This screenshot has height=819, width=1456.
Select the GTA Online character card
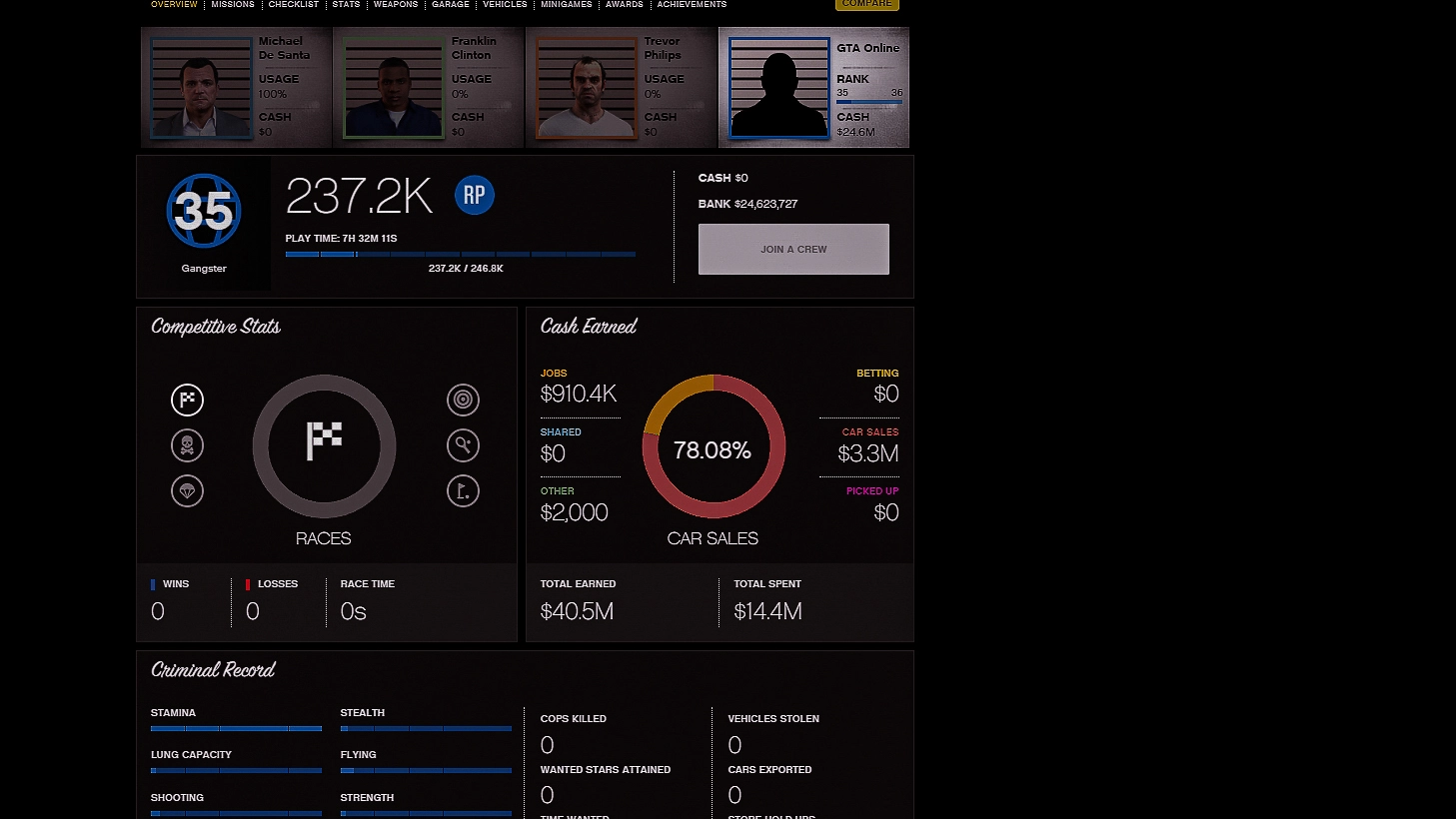click(813, 88)
